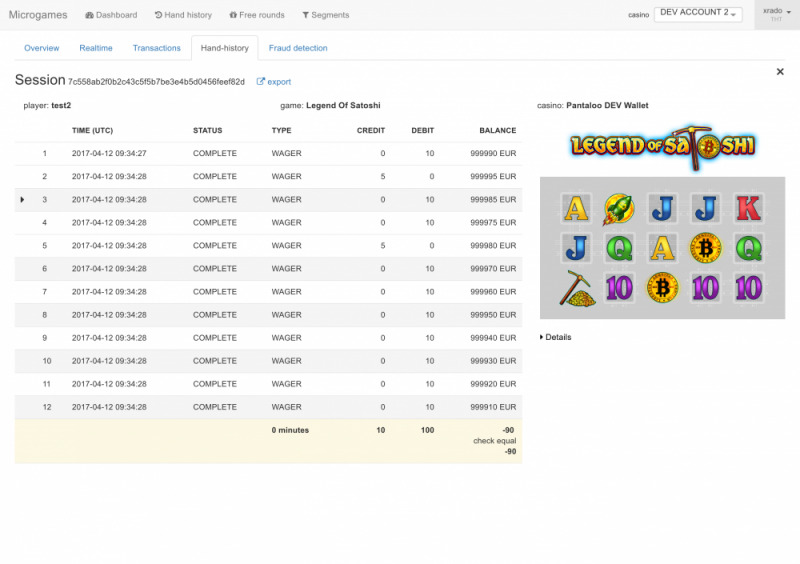The width and height of the screenshot is (800, 564).
Task: Click the STATUS column header
Action: tap(207, 130)
